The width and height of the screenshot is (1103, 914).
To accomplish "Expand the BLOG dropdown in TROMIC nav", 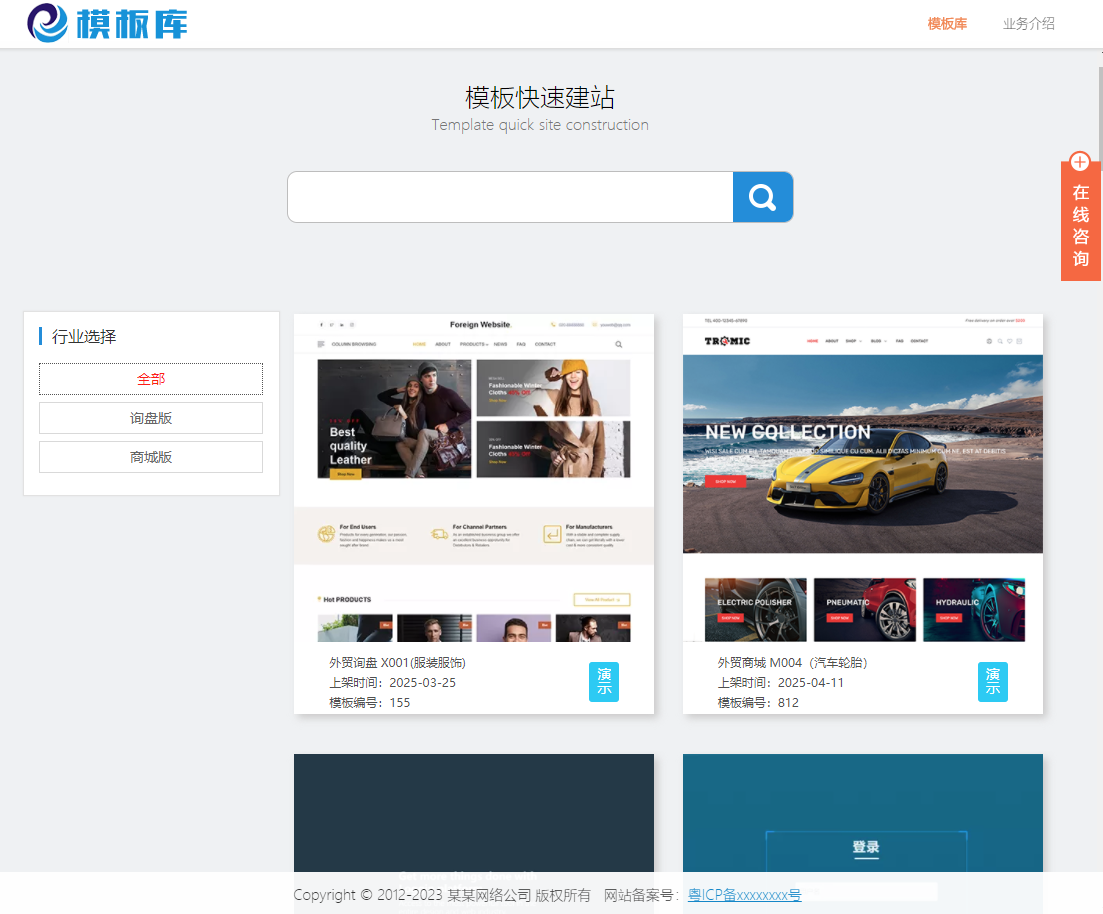I will pos(877,341).
